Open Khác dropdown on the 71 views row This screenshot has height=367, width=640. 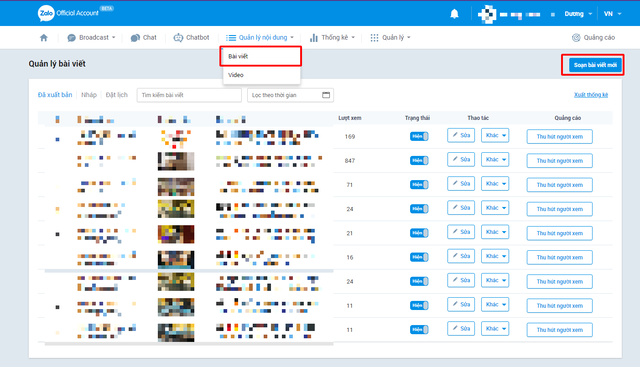click(x=495, y=183)
